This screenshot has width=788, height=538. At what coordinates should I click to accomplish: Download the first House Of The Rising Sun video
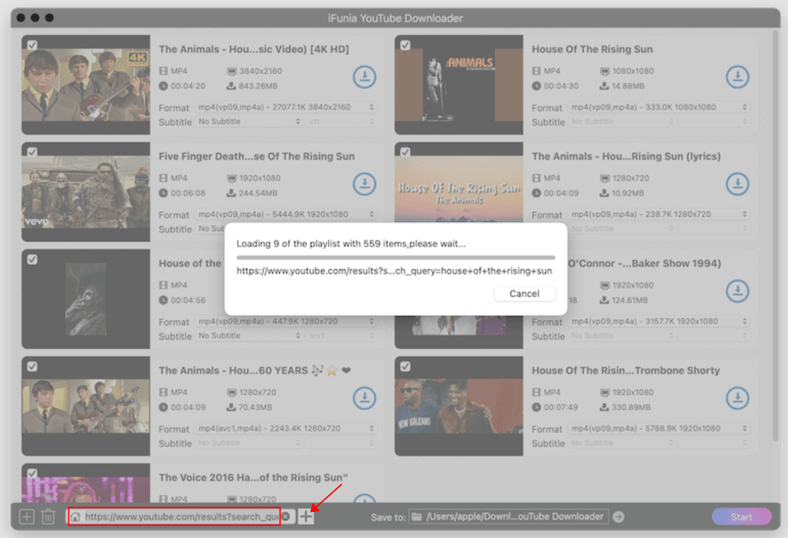click(737, 77)
